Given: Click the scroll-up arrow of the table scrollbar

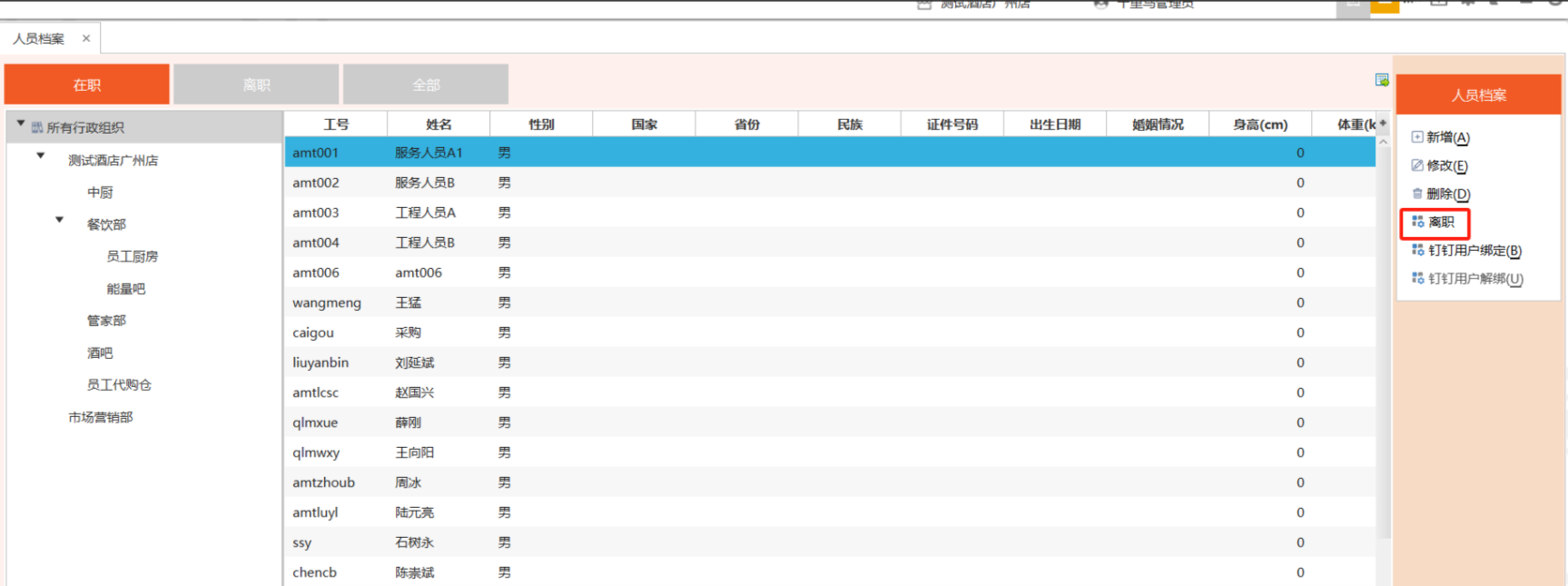Looking at the screenshot, I should point(1383,142).
